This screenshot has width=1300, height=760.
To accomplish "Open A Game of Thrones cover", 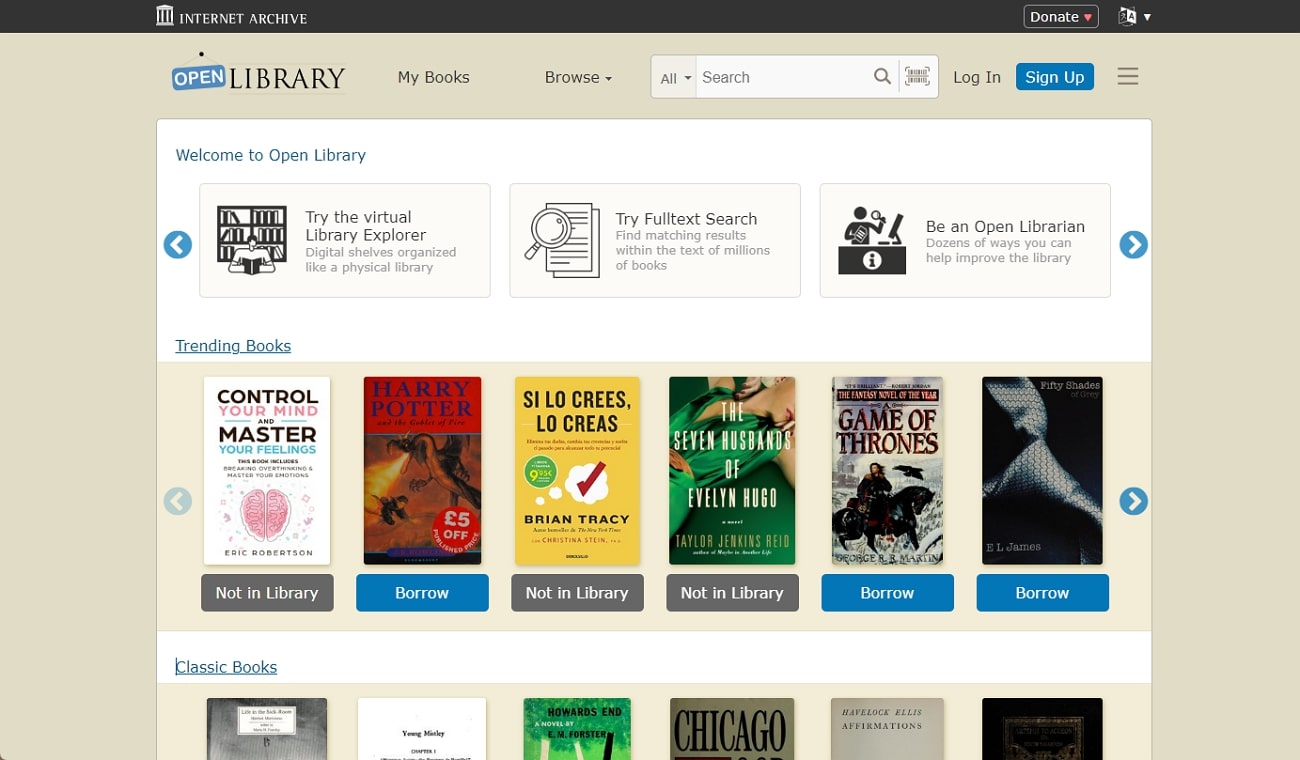I will pos(887,471).
